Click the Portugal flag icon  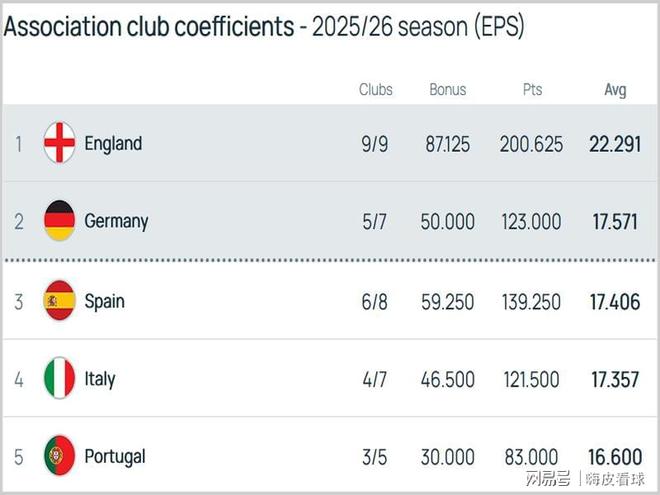pyautogui.click(x=60, y=456)
